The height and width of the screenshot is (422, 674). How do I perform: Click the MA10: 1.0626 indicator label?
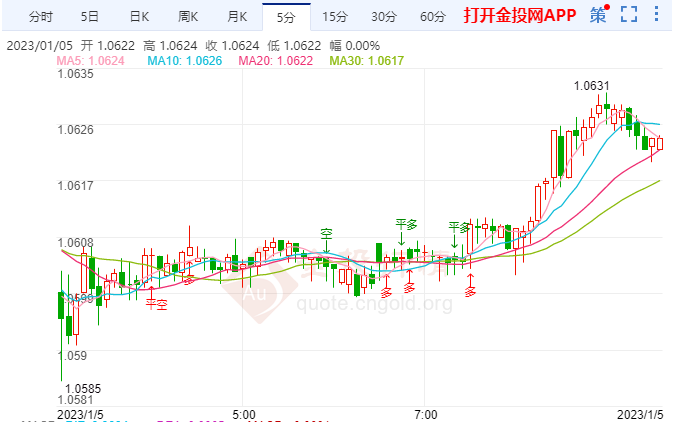tap(184, 61)
